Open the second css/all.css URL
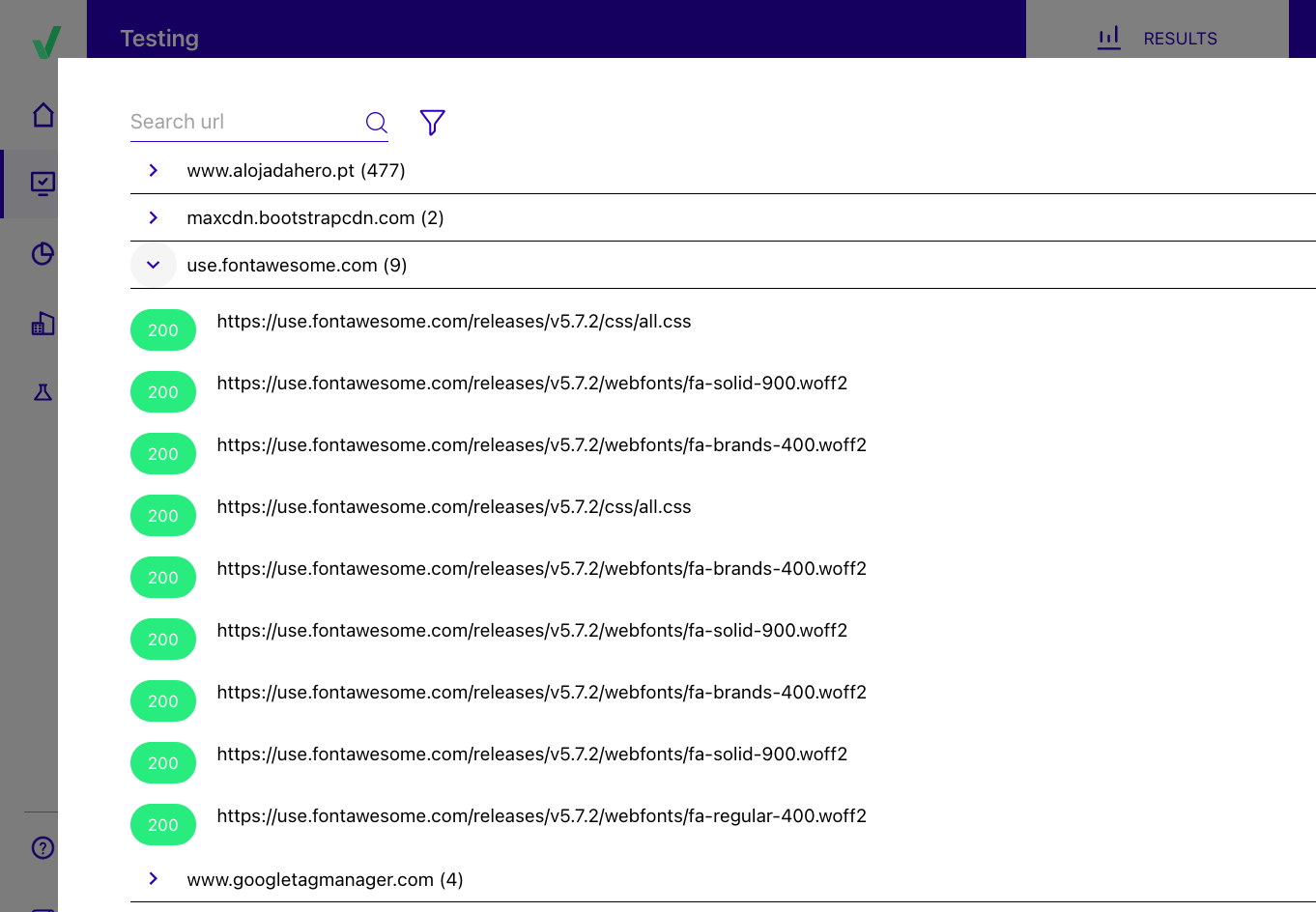 [454, 507]
